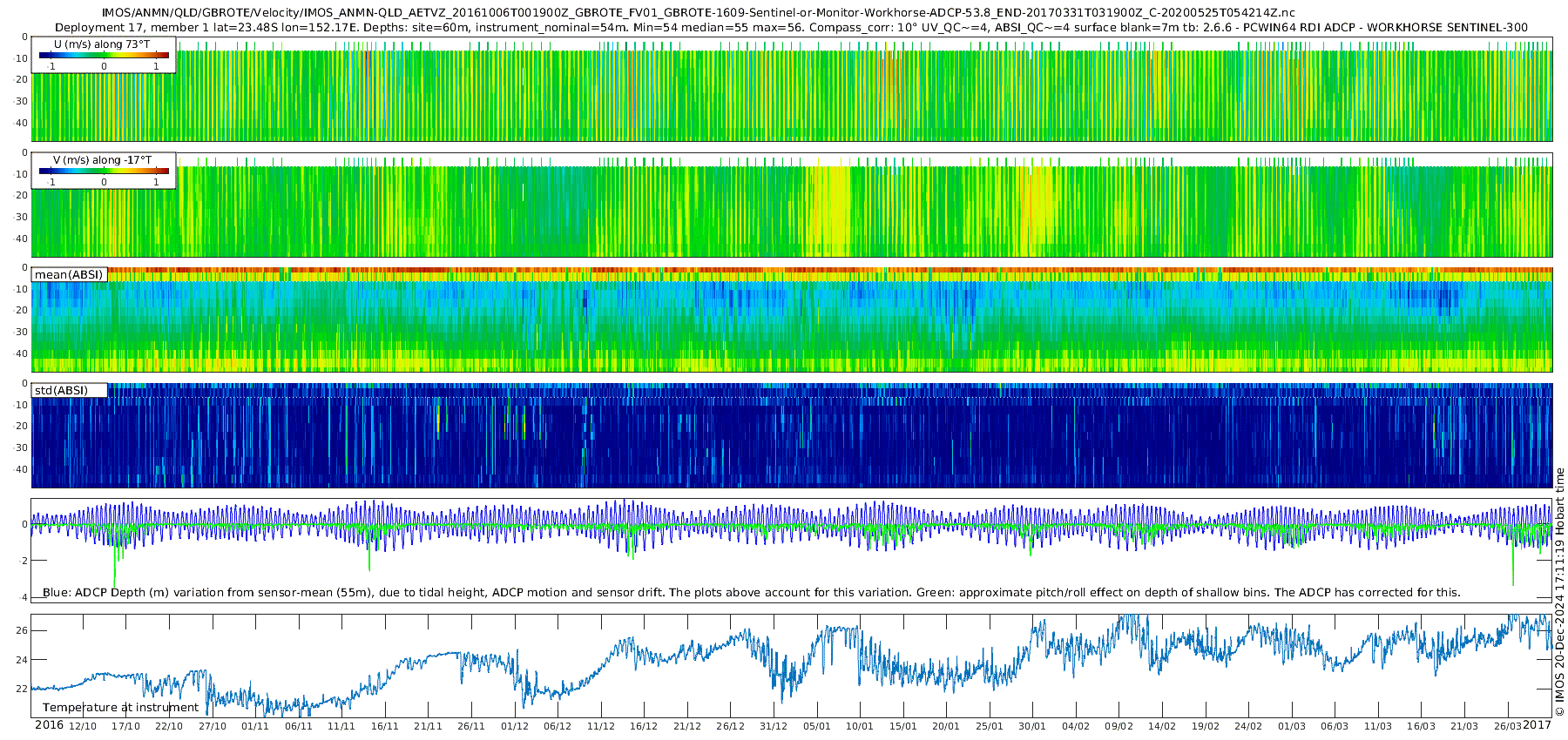Click the V velocity colorbar legend
Viewport: 1568px width, 740px height.
click(x=104, y=172)
